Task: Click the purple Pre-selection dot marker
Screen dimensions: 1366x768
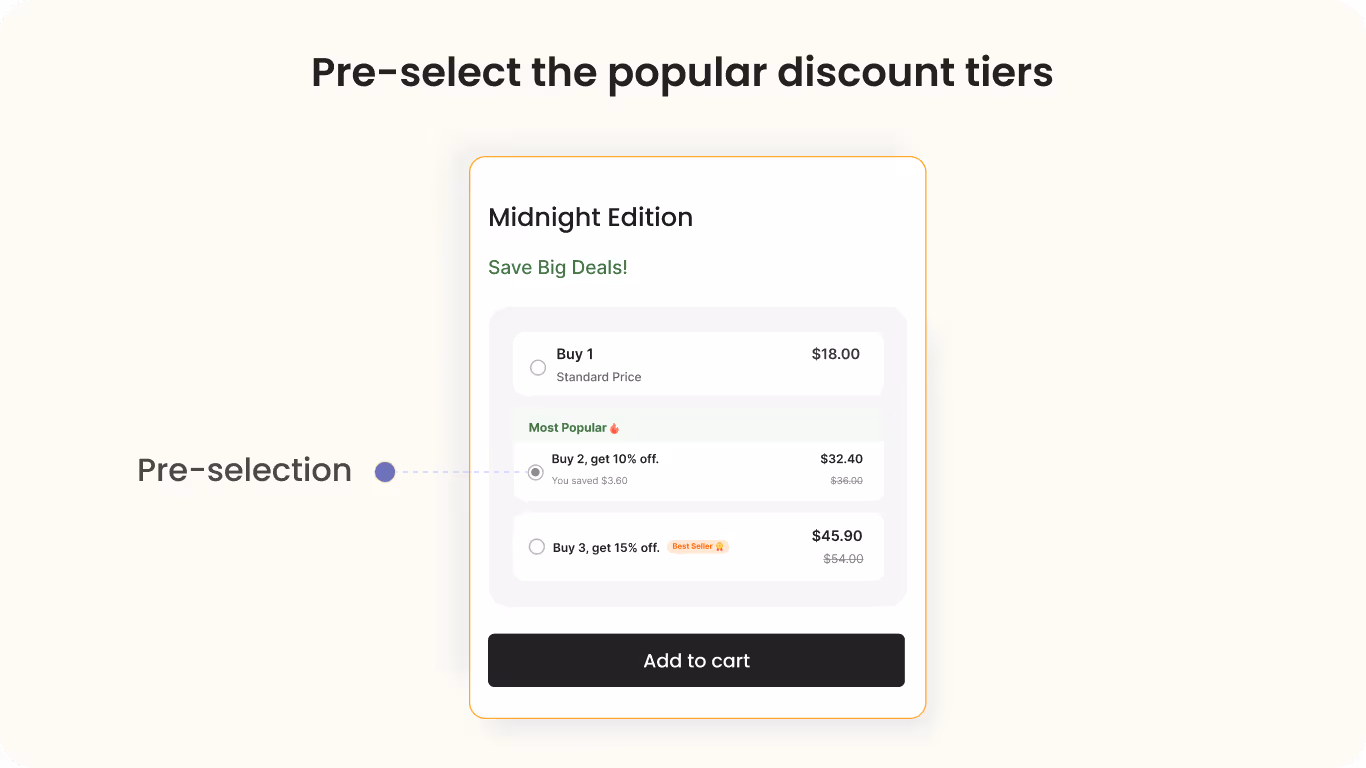Action: click(x=385, y=472)
